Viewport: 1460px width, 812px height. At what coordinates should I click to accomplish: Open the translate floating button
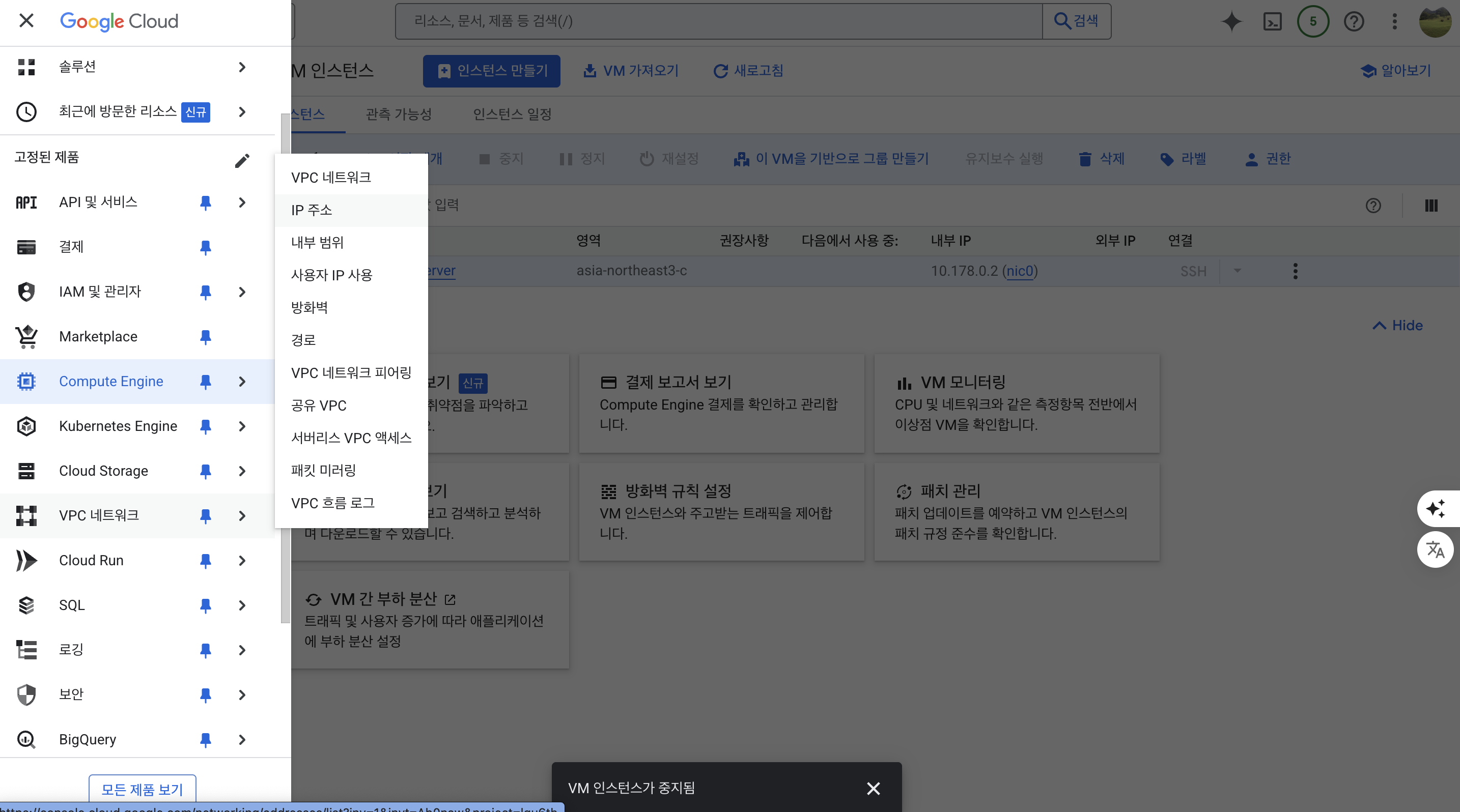(x=1435, y=549)
